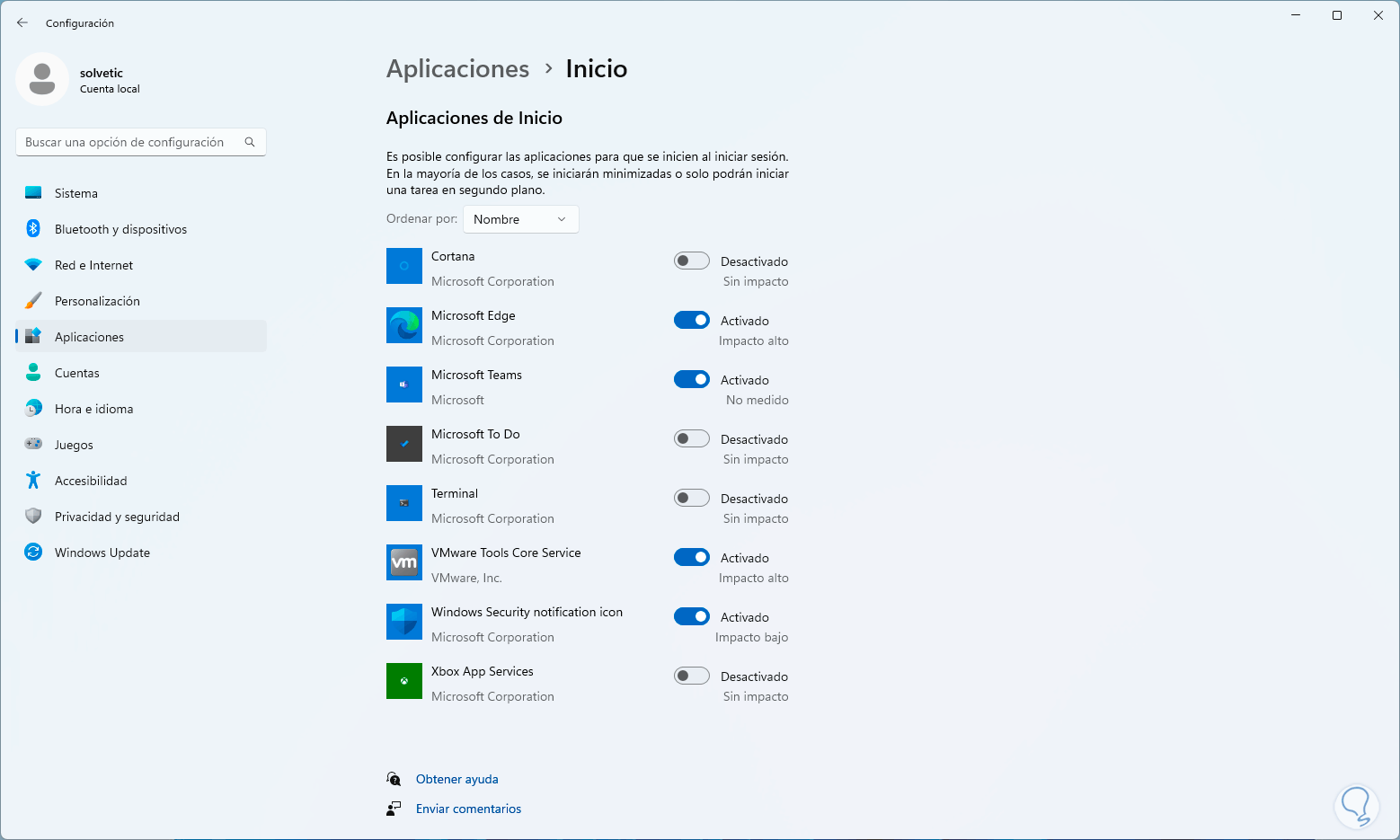Click Windows Security notification icon text
The width and height of the screenshot is (1400, 840).
tap(527, 612)
